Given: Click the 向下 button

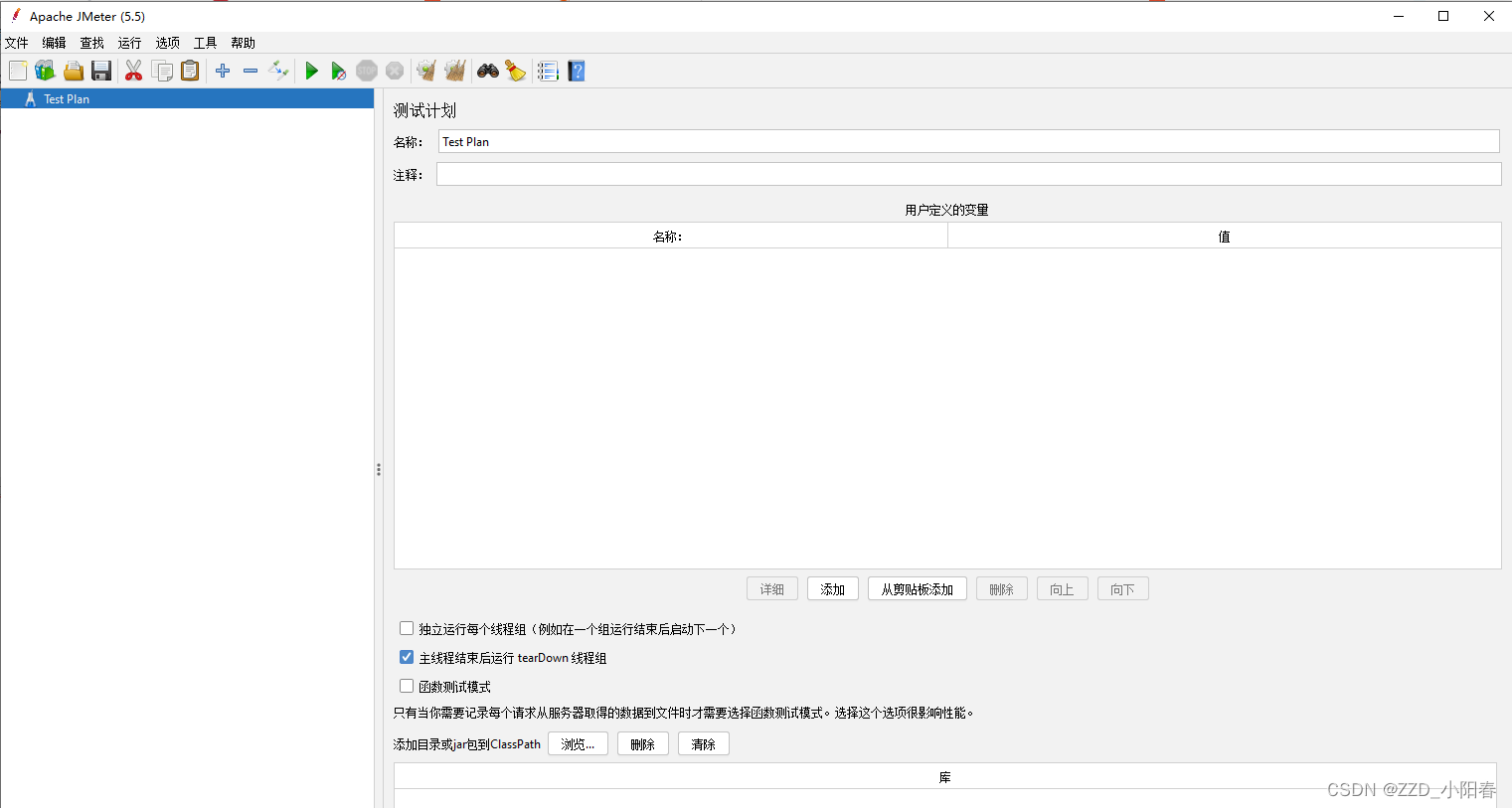Looking at the screenshot, I should pyautogui.click(x=1123, y=589).
